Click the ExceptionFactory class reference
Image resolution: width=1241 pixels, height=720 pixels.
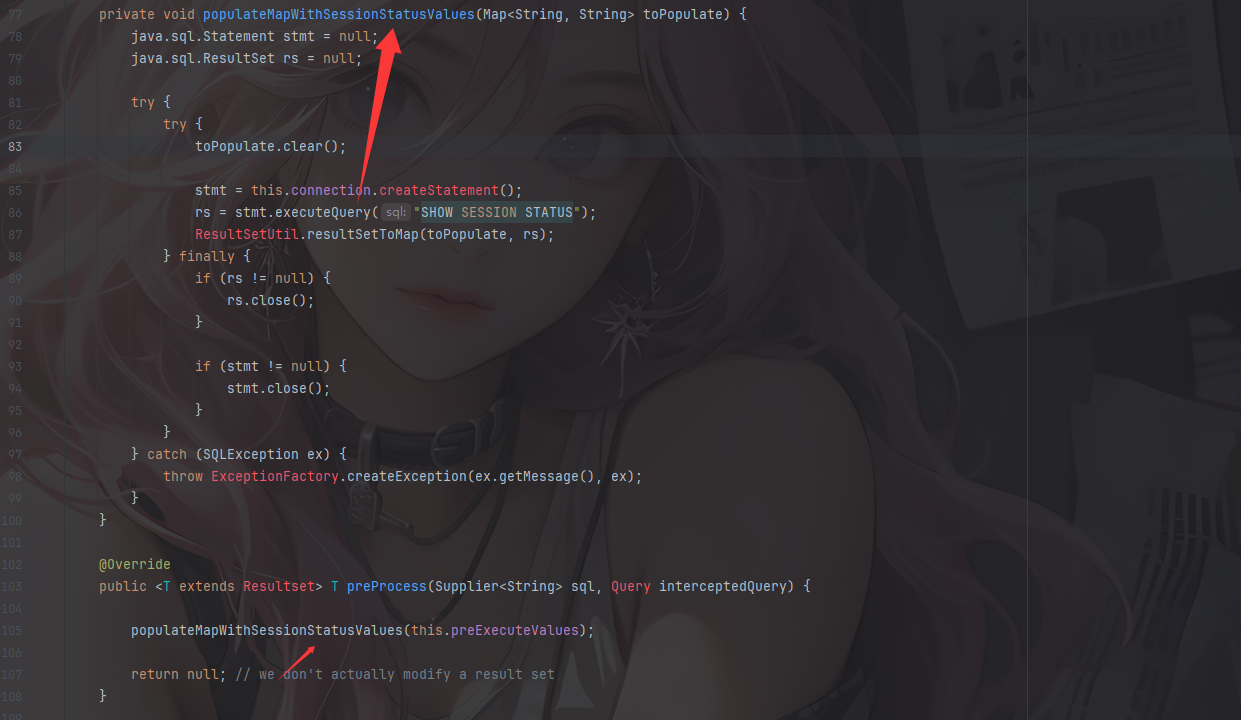coord(274,476)
